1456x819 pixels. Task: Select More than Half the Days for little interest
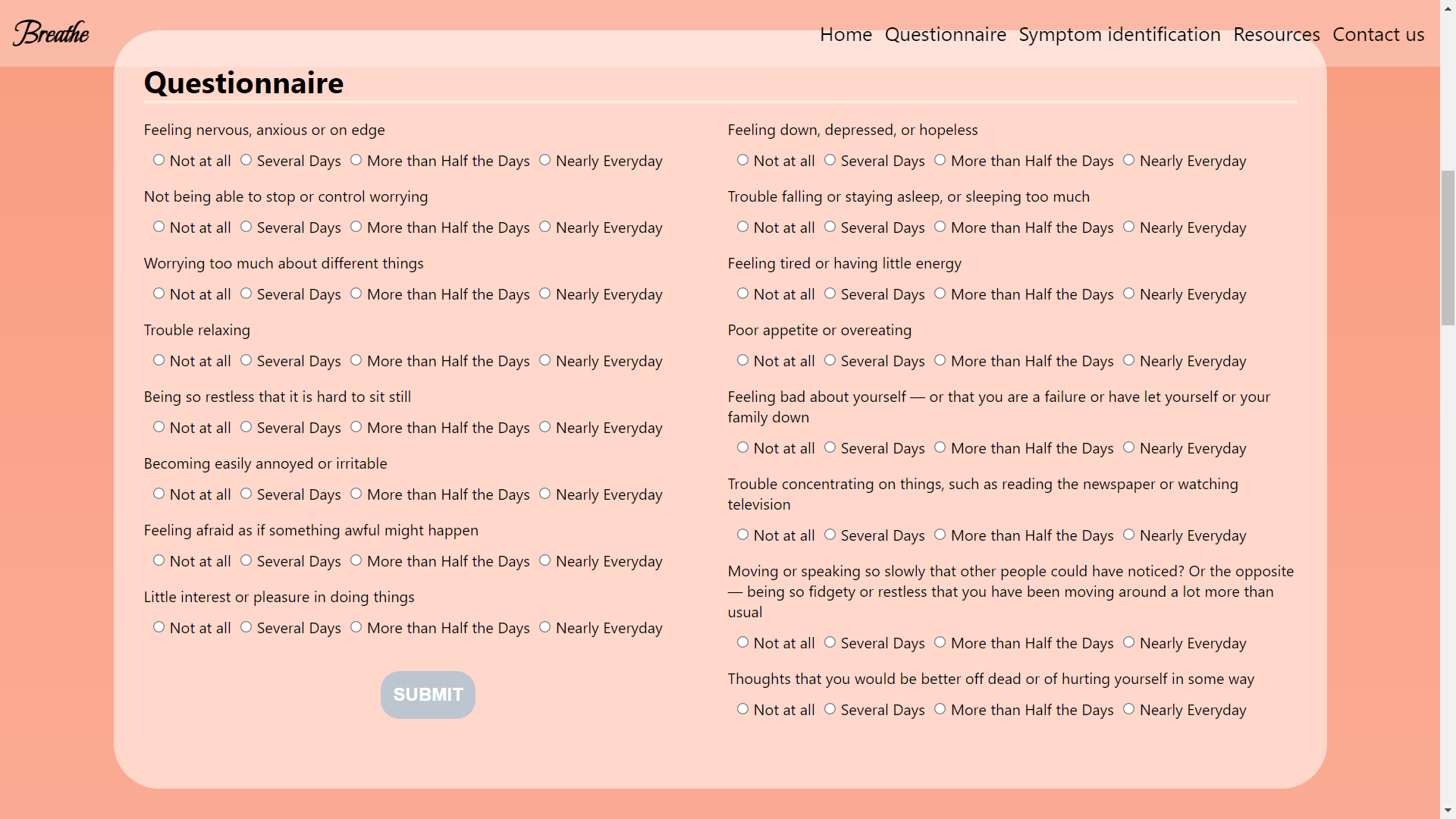[356, 627]
